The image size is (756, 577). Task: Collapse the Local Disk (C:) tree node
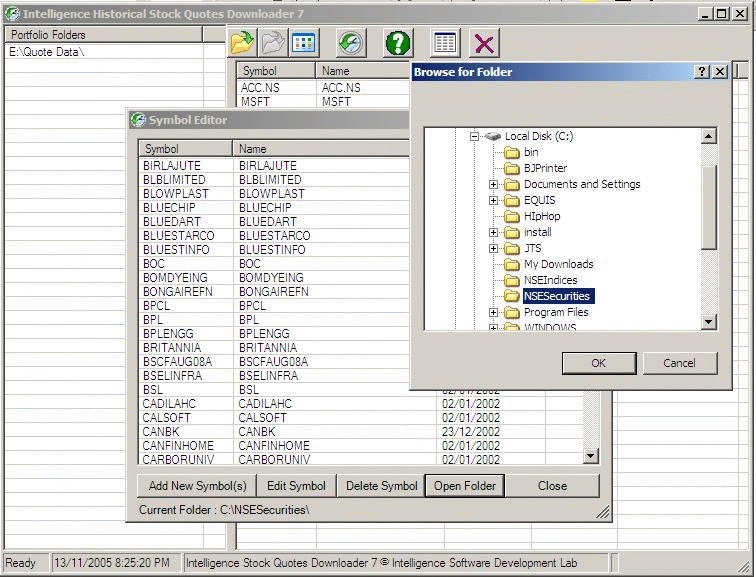click(x=476, y=136)
